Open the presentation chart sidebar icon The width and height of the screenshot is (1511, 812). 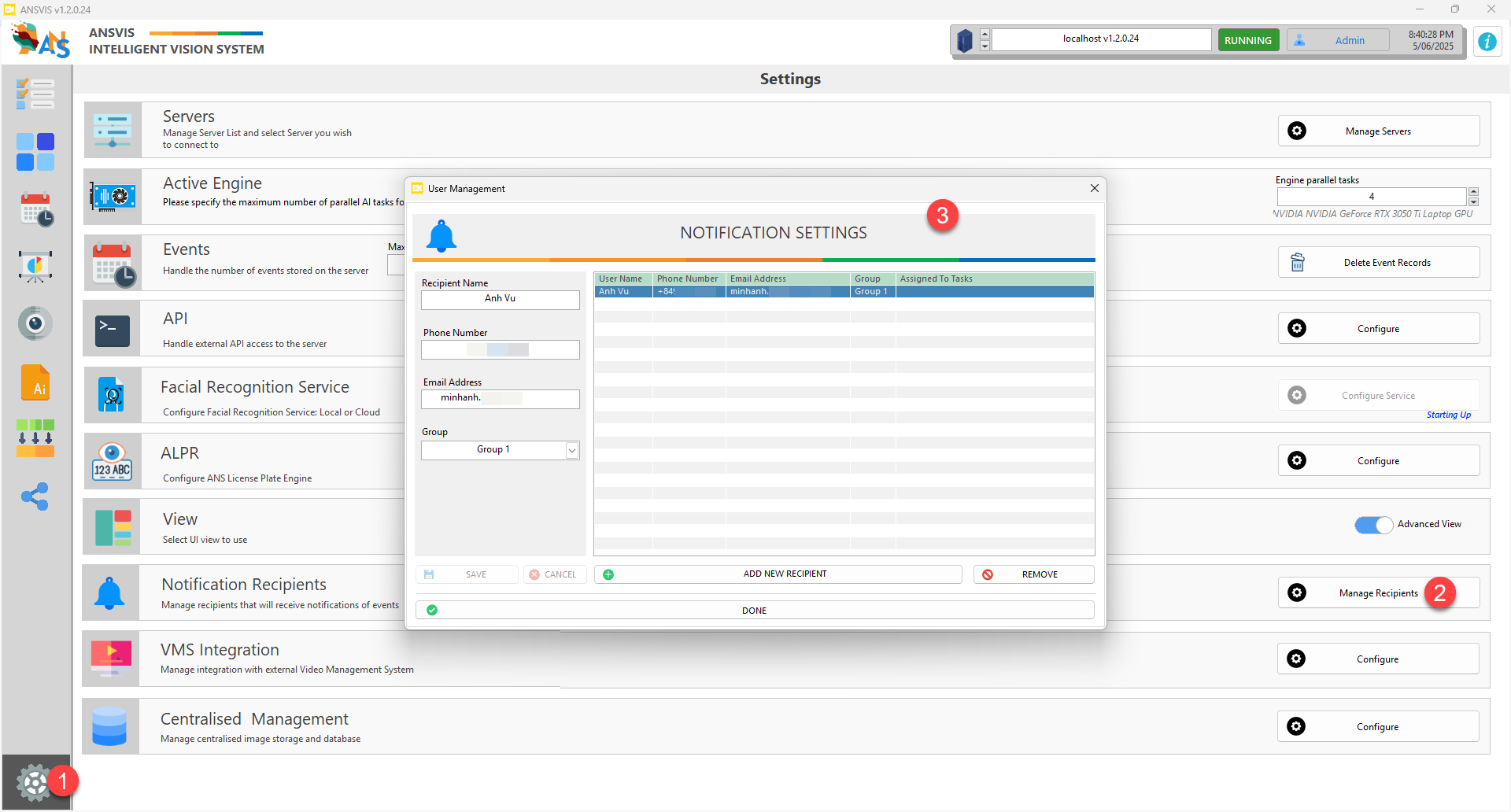[x=35, y=267]
